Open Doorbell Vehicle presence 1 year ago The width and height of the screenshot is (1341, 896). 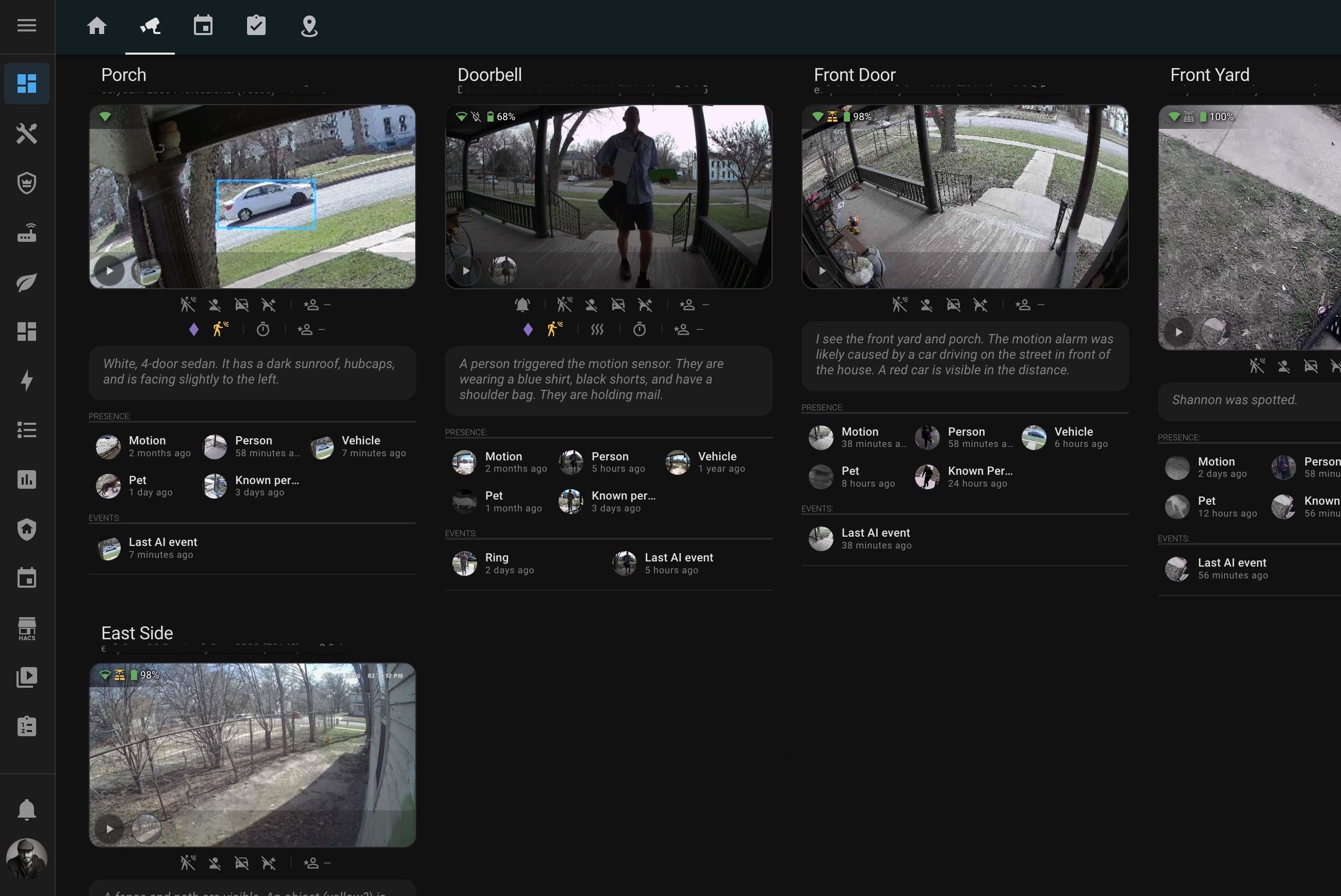[707, 462]
